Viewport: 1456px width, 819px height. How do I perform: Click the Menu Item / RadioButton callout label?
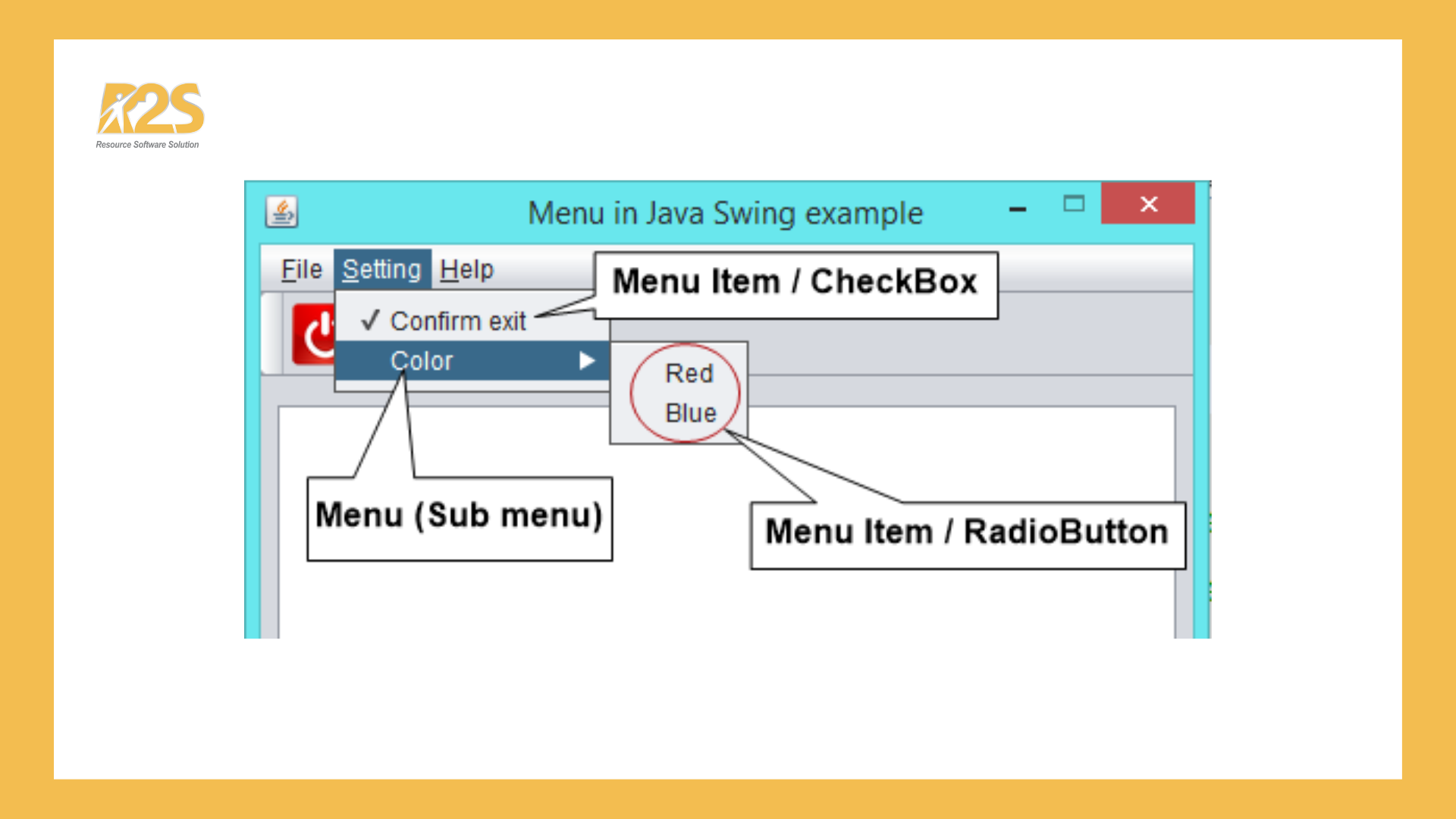(x=967, y=533)
